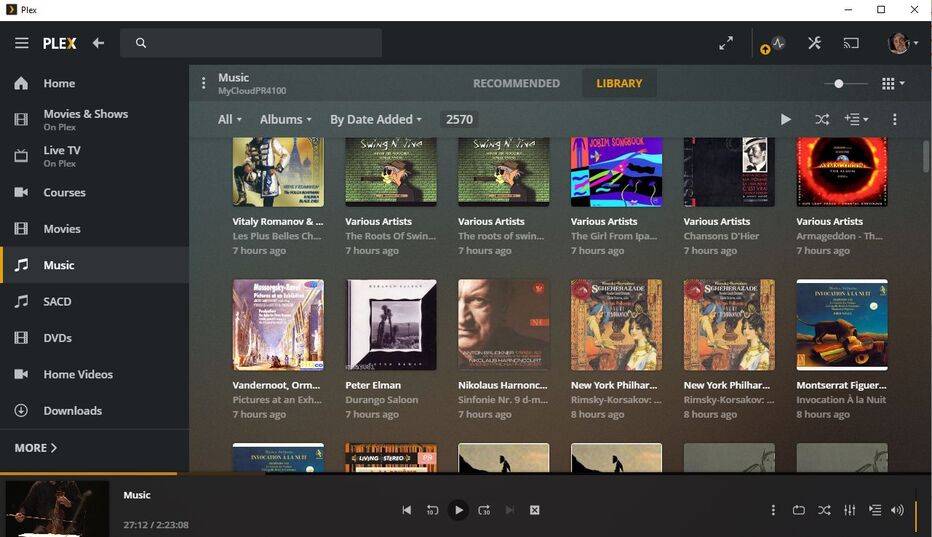Image resolution: width=932 pixels, height=537 pixels.
Task: Open the Albums type dropdown
Action: tap(285, 120)
